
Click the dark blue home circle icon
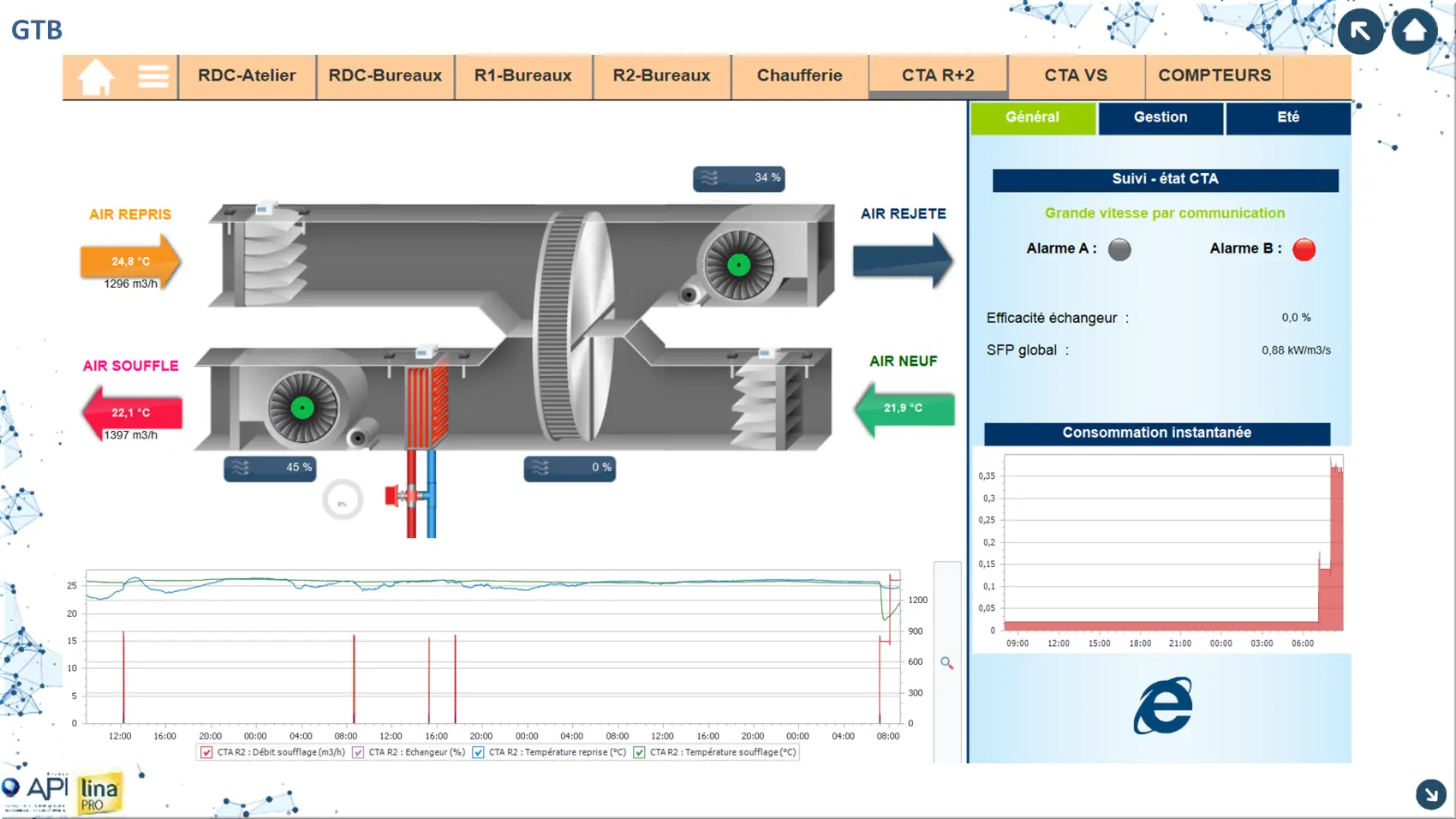pos(1414,32)
